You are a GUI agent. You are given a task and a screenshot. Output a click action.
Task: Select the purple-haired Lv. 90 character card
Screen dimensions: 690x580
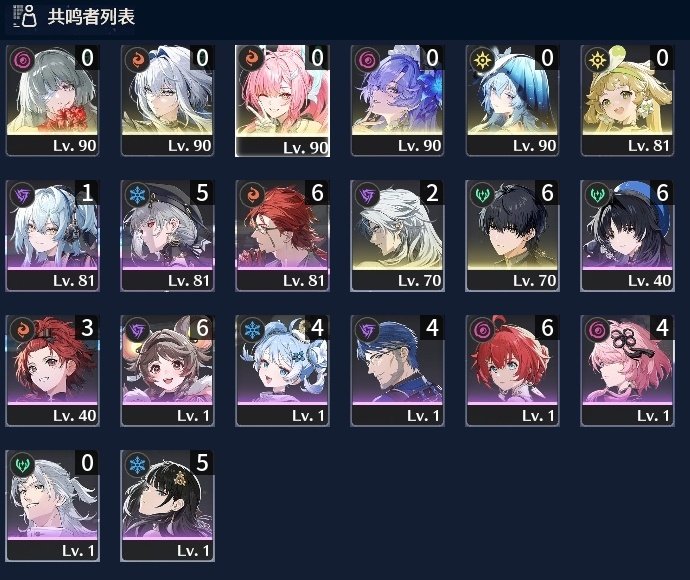coord(397,101)
